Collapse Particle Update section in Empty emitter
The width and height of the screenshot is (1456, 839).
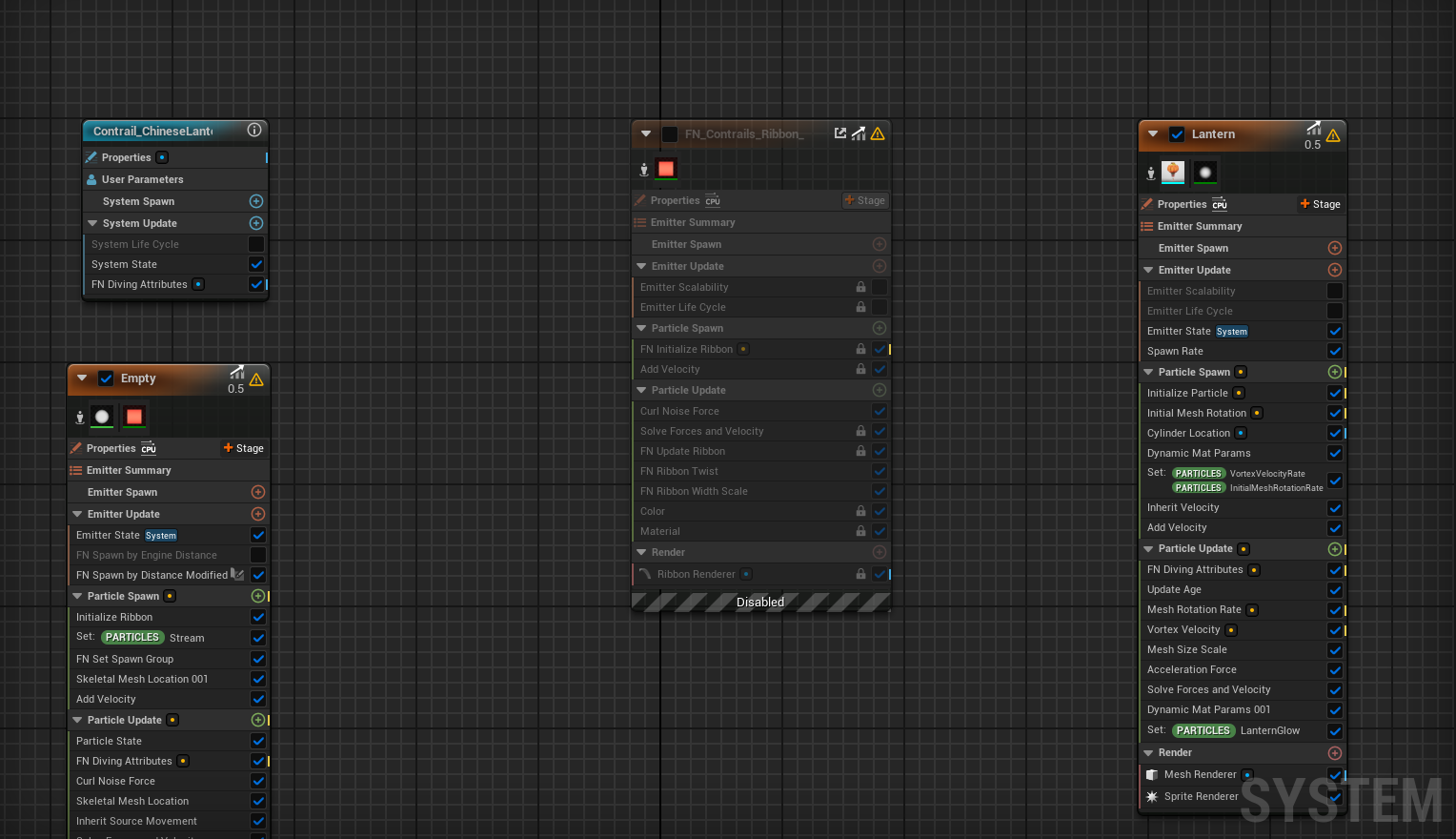click(x=77, y=720)
